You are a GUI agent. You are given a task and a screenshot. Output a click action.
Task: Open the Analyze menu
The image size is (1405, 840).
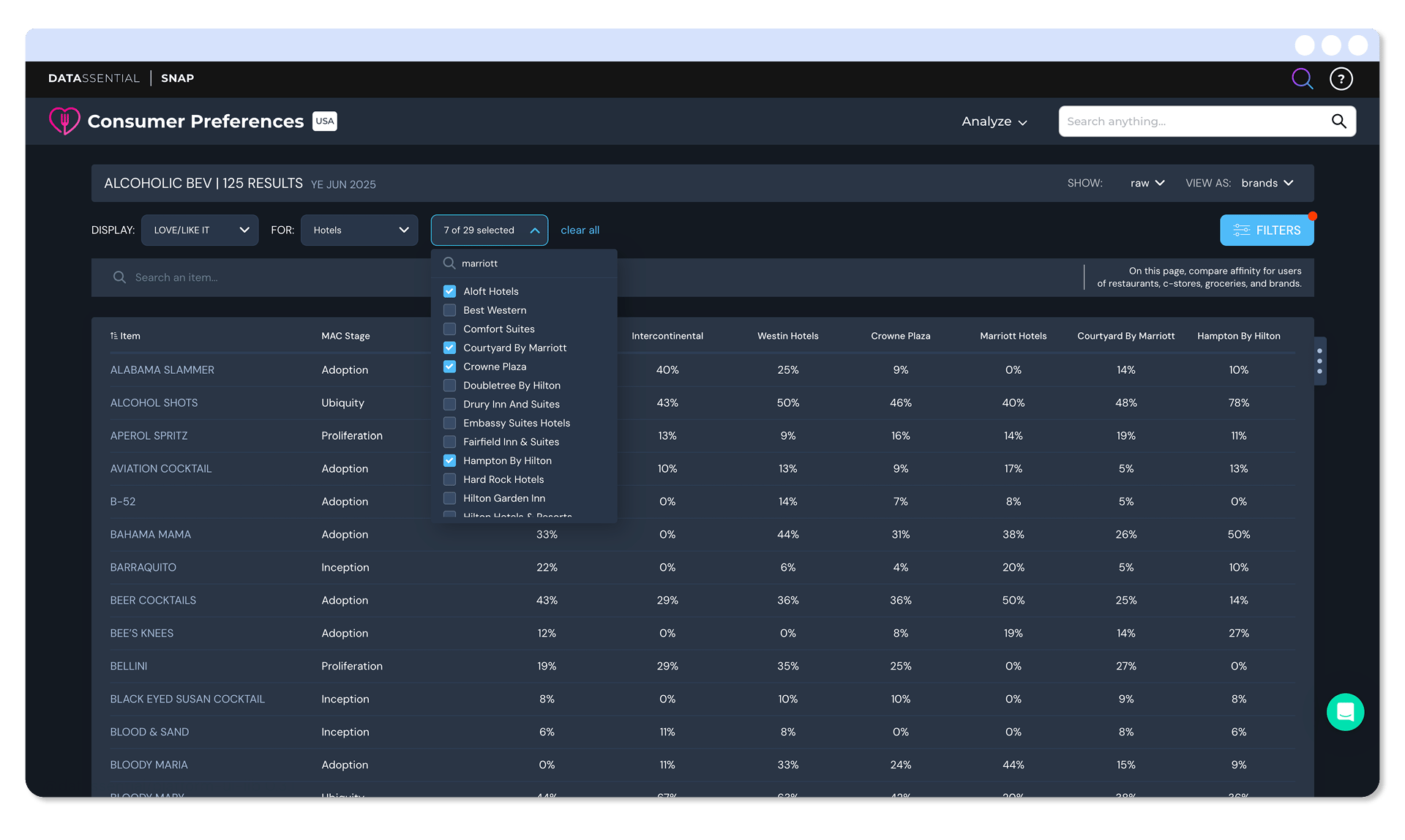pyautogui.click(x=994, y=121)
